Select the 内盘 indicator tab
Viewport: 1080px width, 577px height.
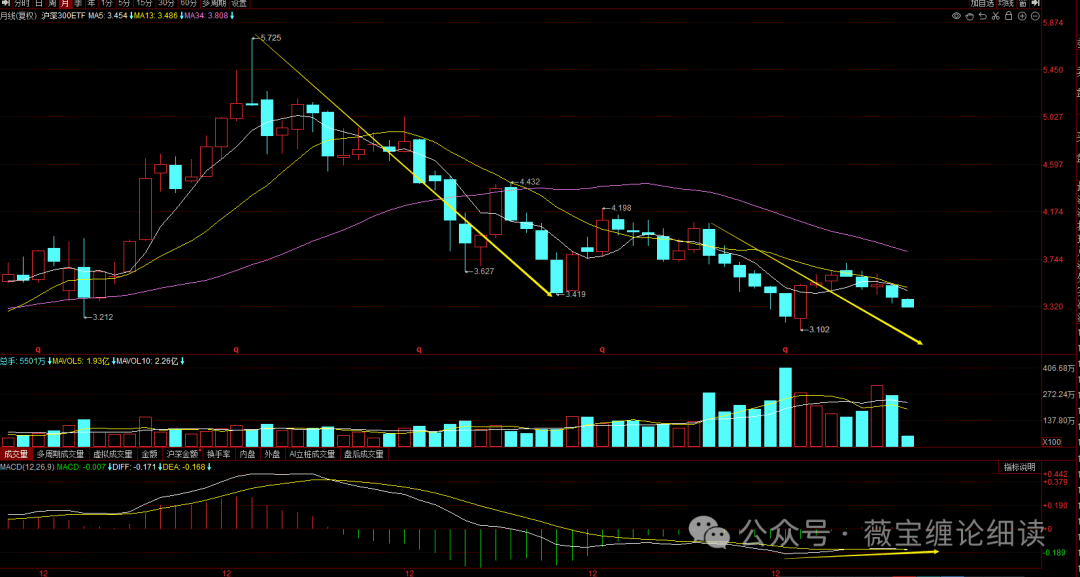click(x=247, y=454)
